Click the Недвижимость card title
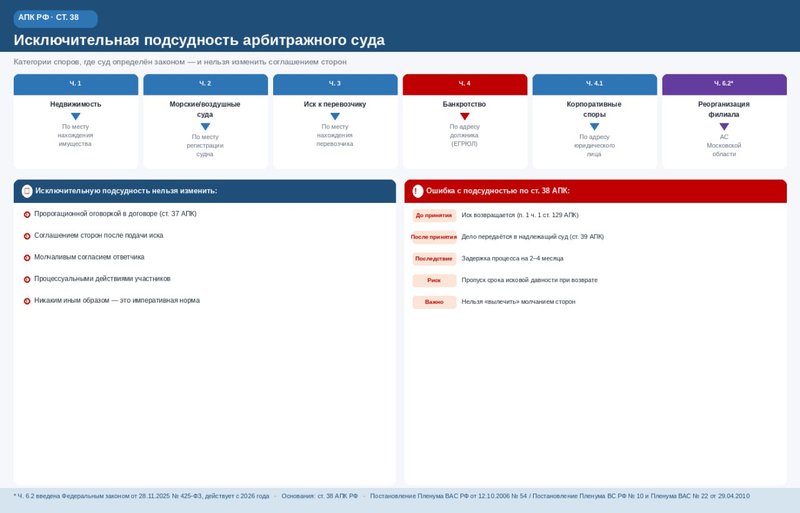The height and width of the screenshot is (513, 800). point(76,104)
